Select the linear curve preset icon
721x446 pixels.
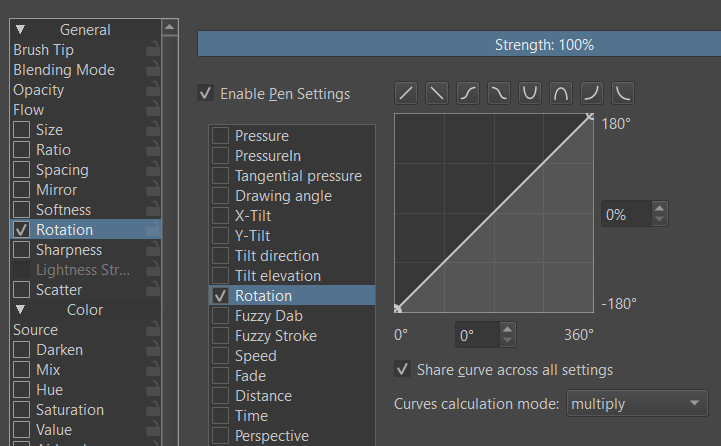tap(407, 93)
